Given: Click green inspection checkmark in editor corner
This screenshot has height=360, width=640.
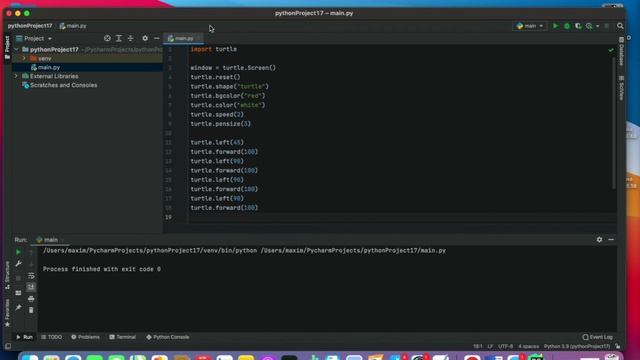Looking at the screenshot, I should click(611, 50).
